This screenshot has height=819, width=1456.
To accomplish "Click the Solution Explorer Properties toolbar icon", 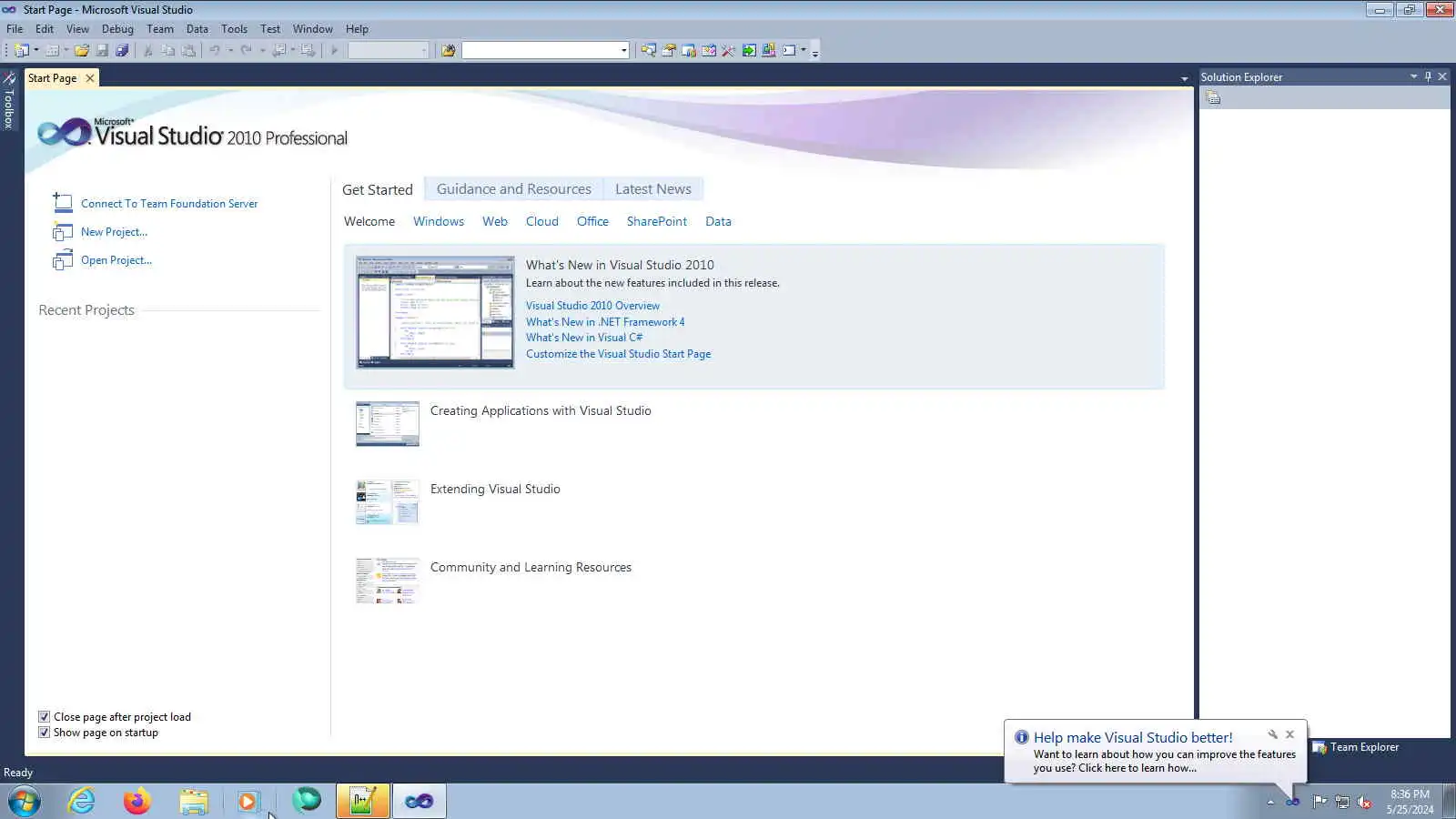I will (1213, 97).
